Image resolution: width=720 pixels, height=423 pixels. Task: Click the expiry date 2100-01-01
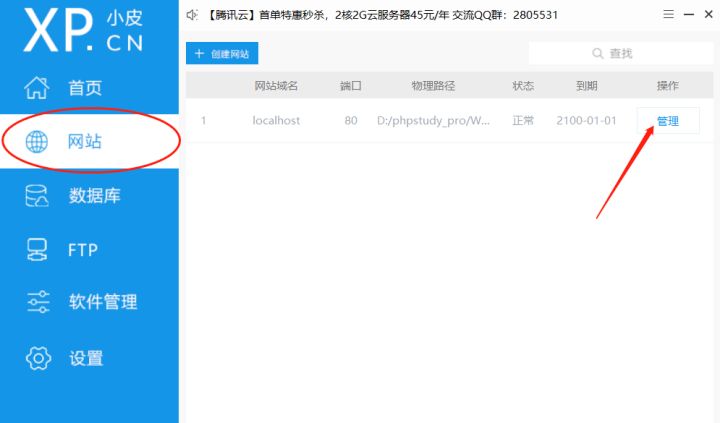pos(586,120)
